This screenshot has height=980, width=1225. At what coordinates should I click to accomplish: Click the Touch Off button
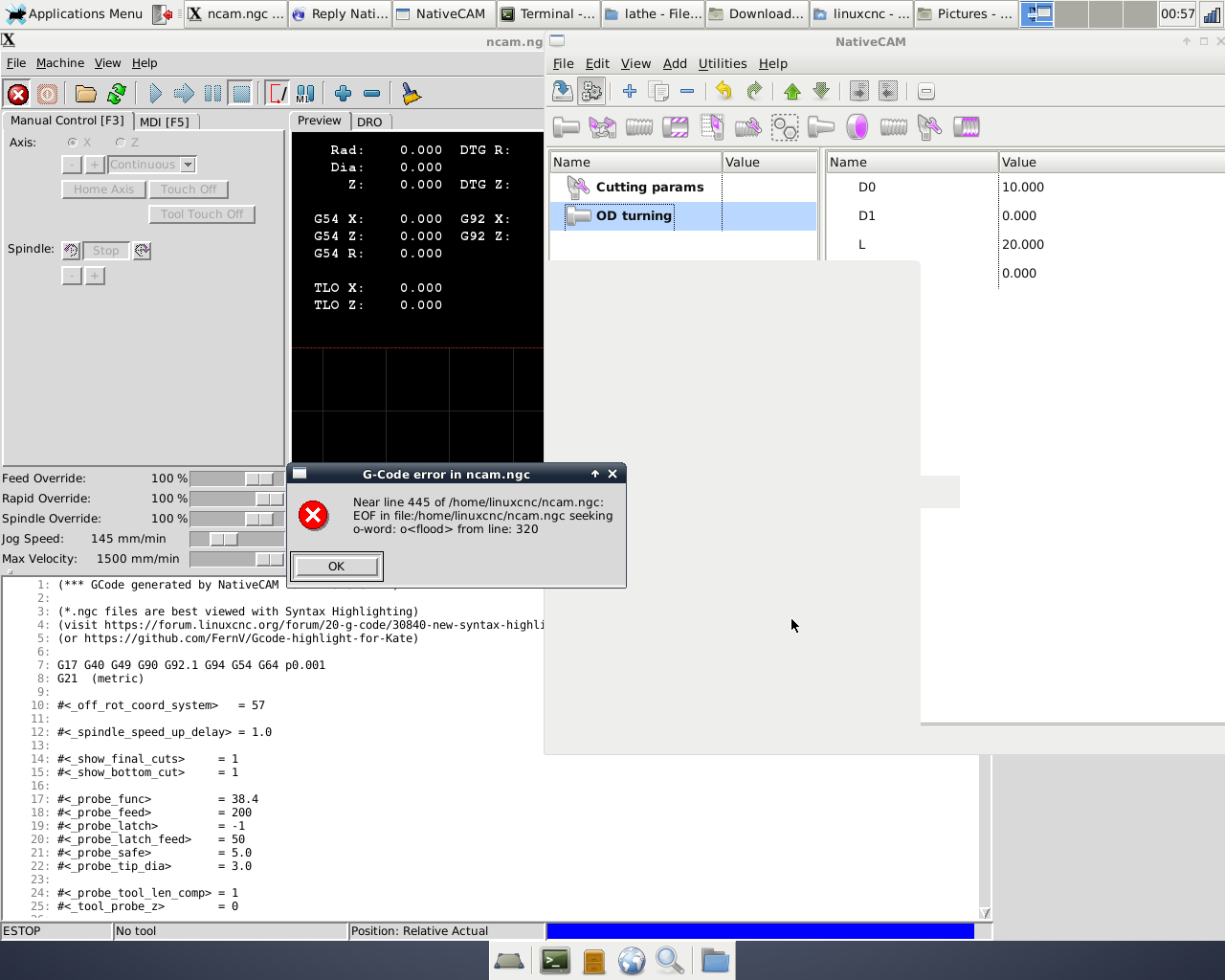pyautogui.click(x=189, y=189)
